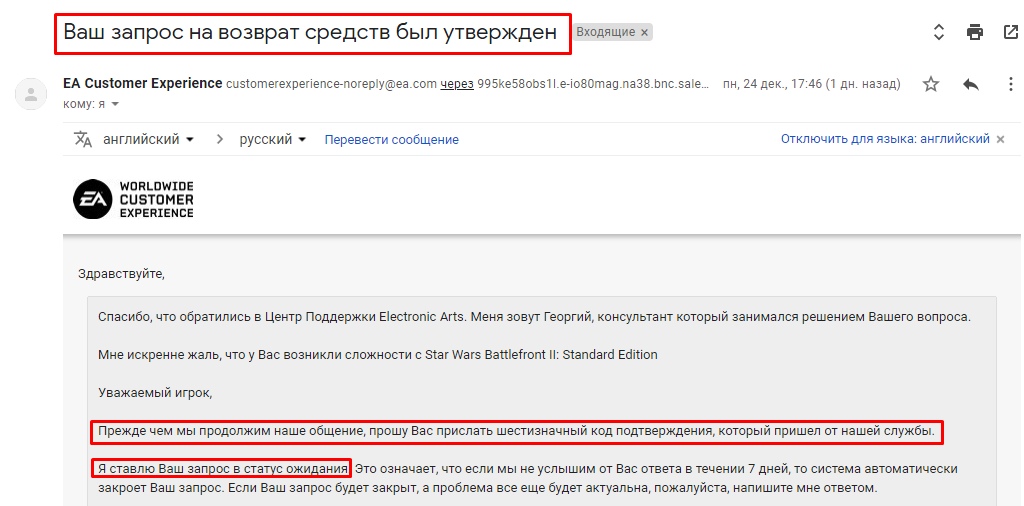
Task: Open the more options three-dot menu
Action: point(1008,84)
